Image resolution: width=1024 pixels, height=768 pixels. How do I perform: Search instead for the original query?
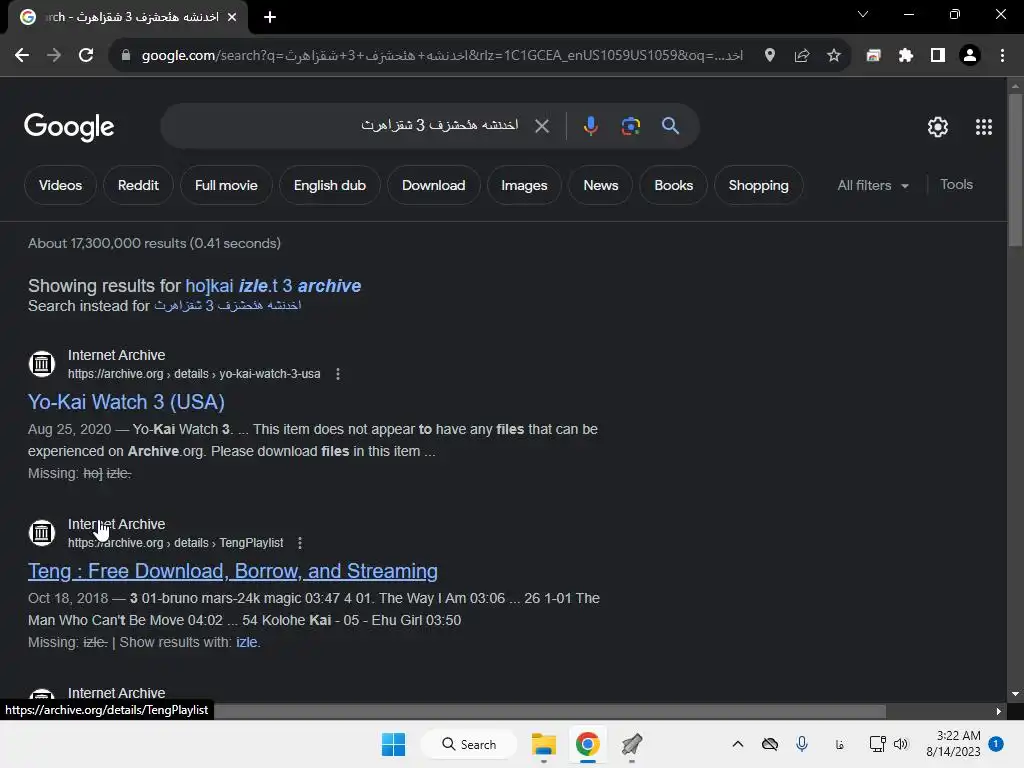[x=227, y=306]
